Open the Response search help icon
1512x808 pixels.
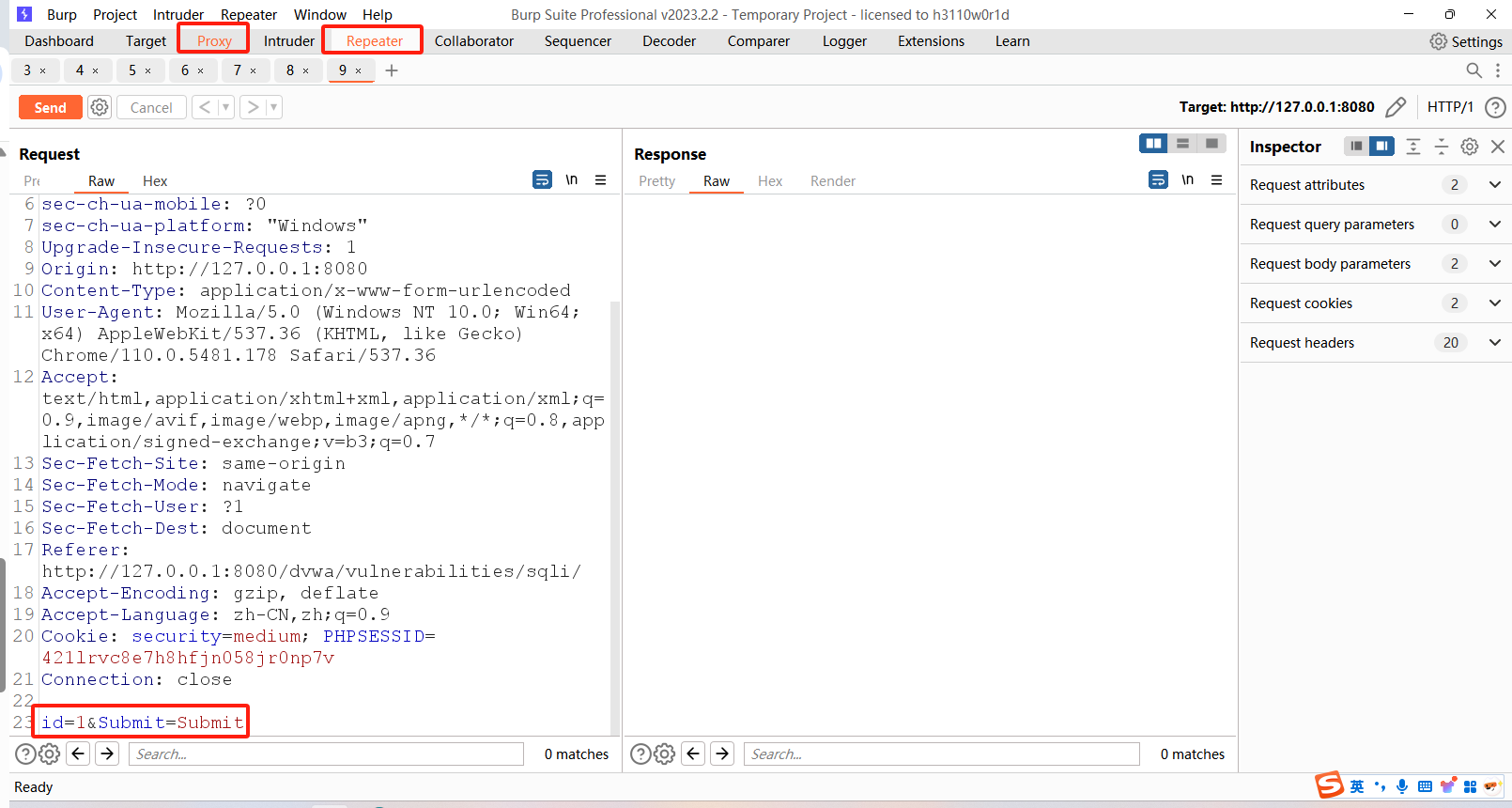click(x=640, y=754)
